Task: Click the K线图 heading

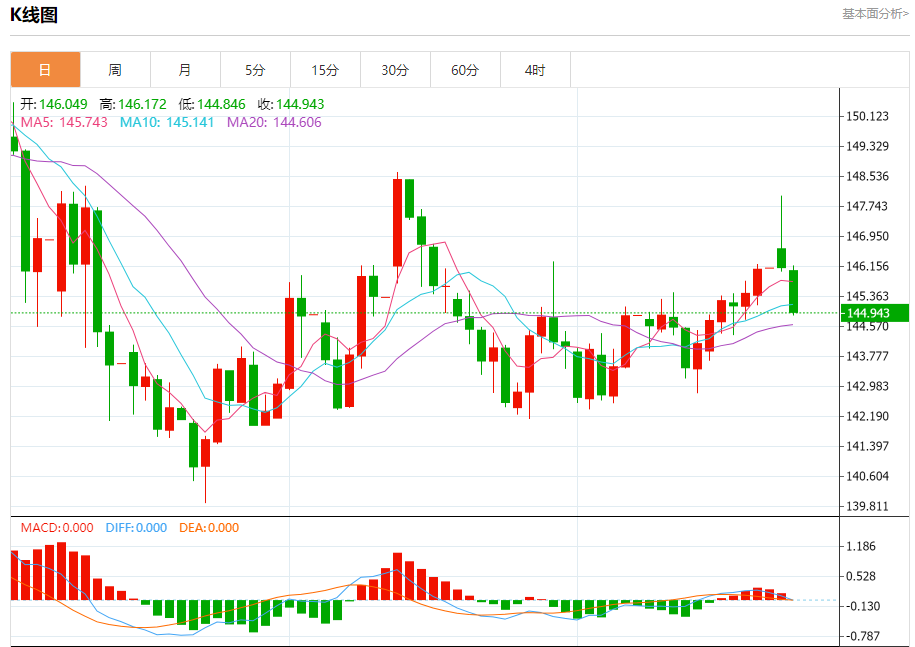Action: [34, 15]
